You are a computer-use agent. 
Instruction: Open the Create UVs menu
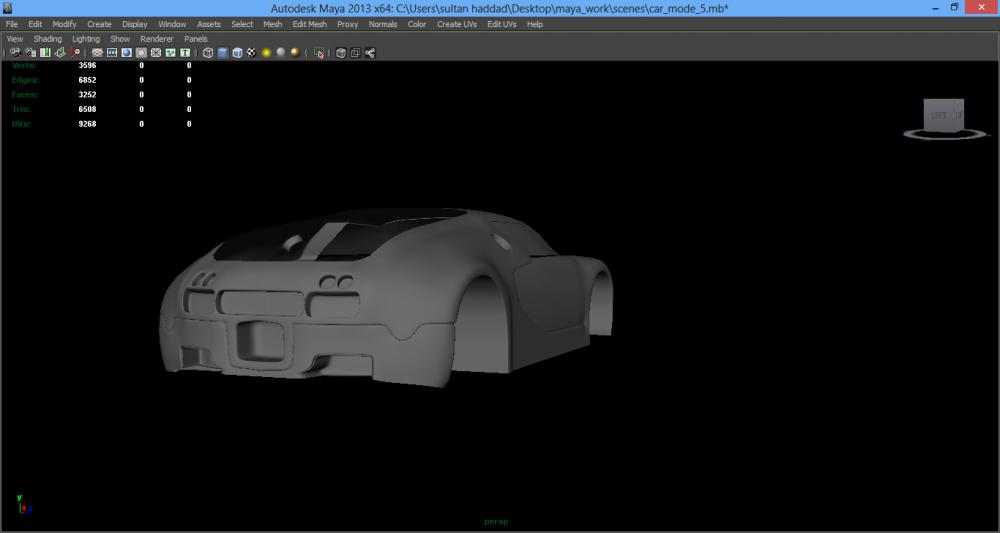(456, 24)
